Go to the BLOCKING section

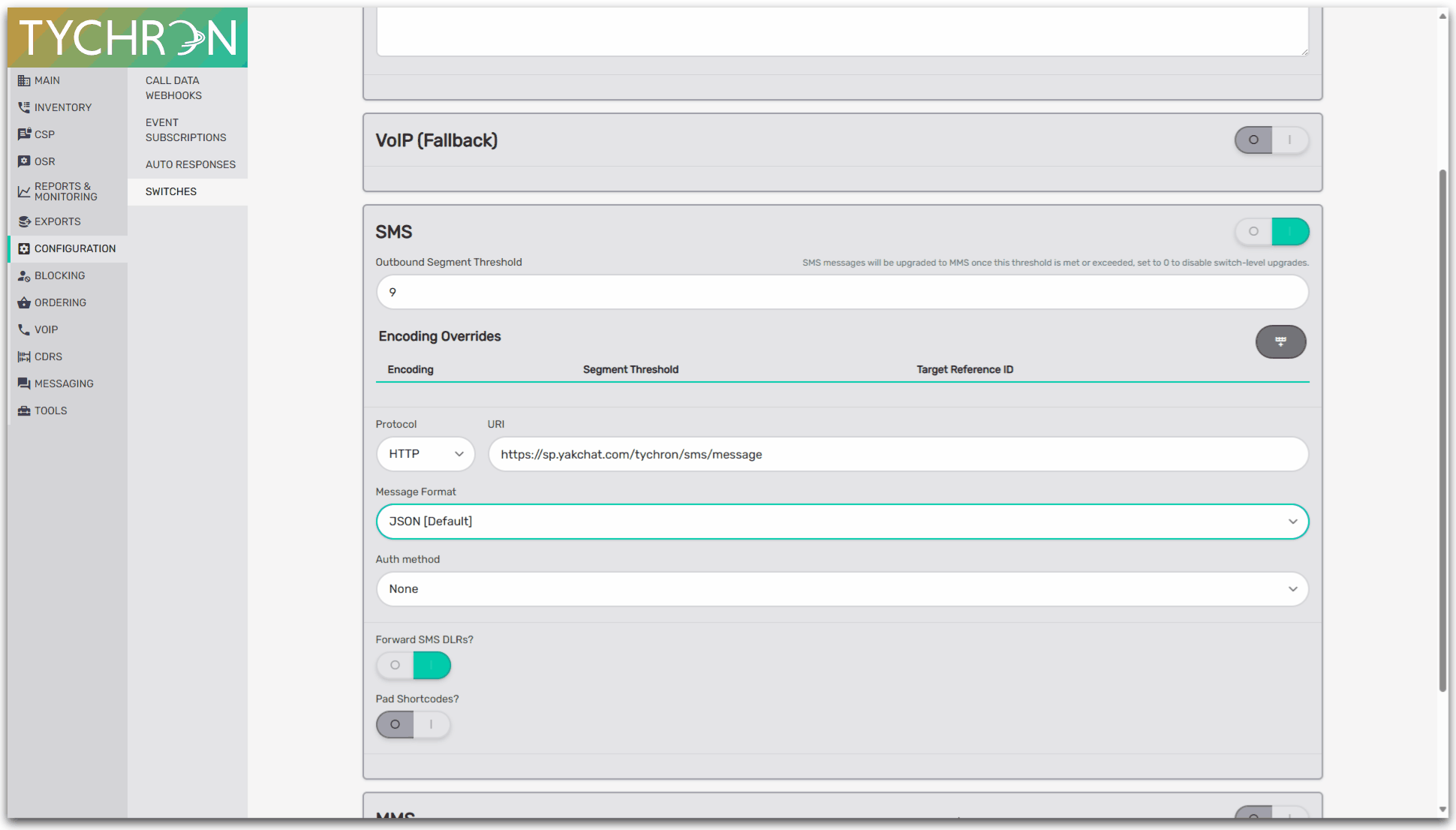(68, 275)
